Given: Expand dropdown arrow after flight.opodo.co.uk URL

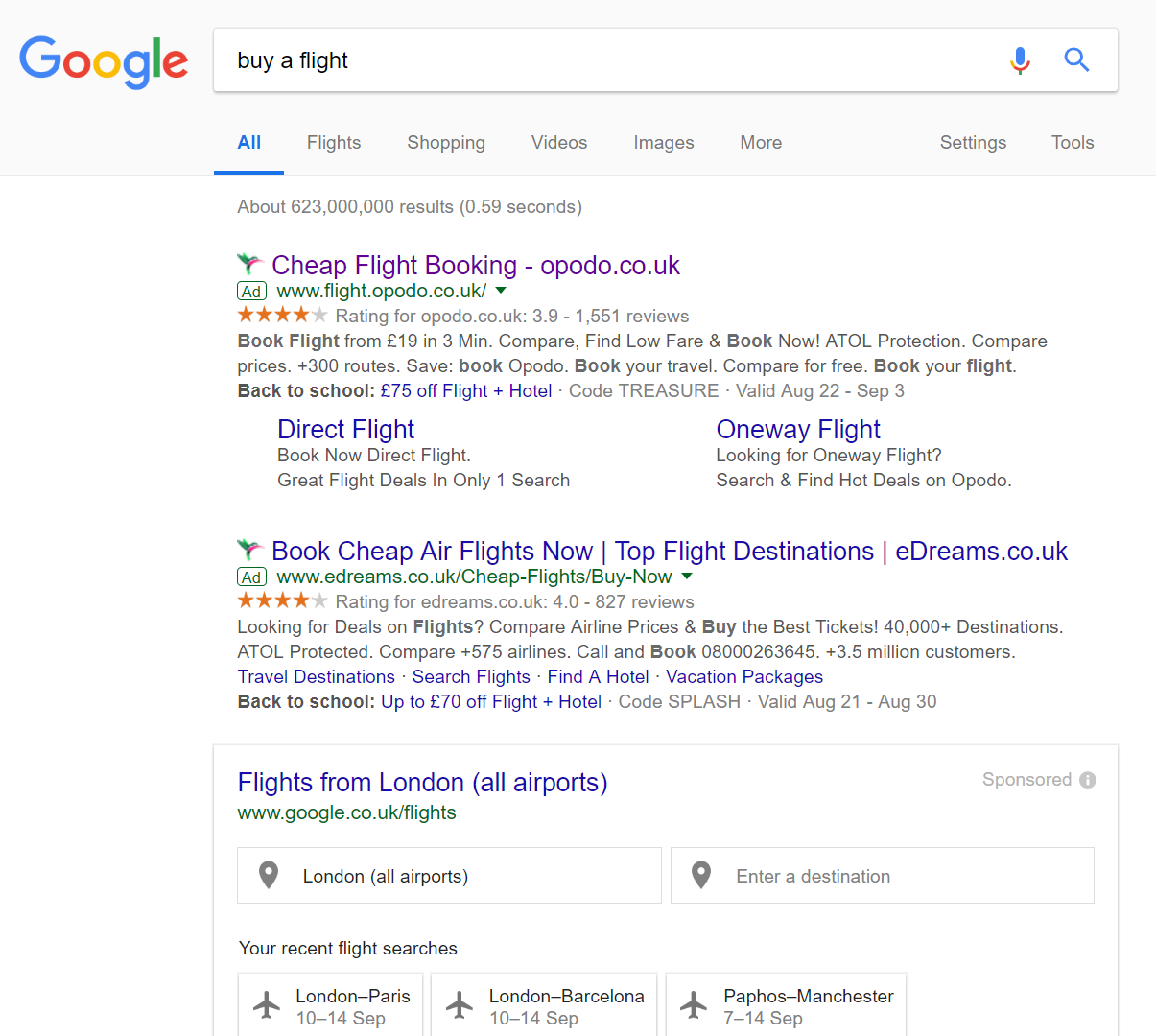Looking at the screenshot, I should (x=500, y=291).
